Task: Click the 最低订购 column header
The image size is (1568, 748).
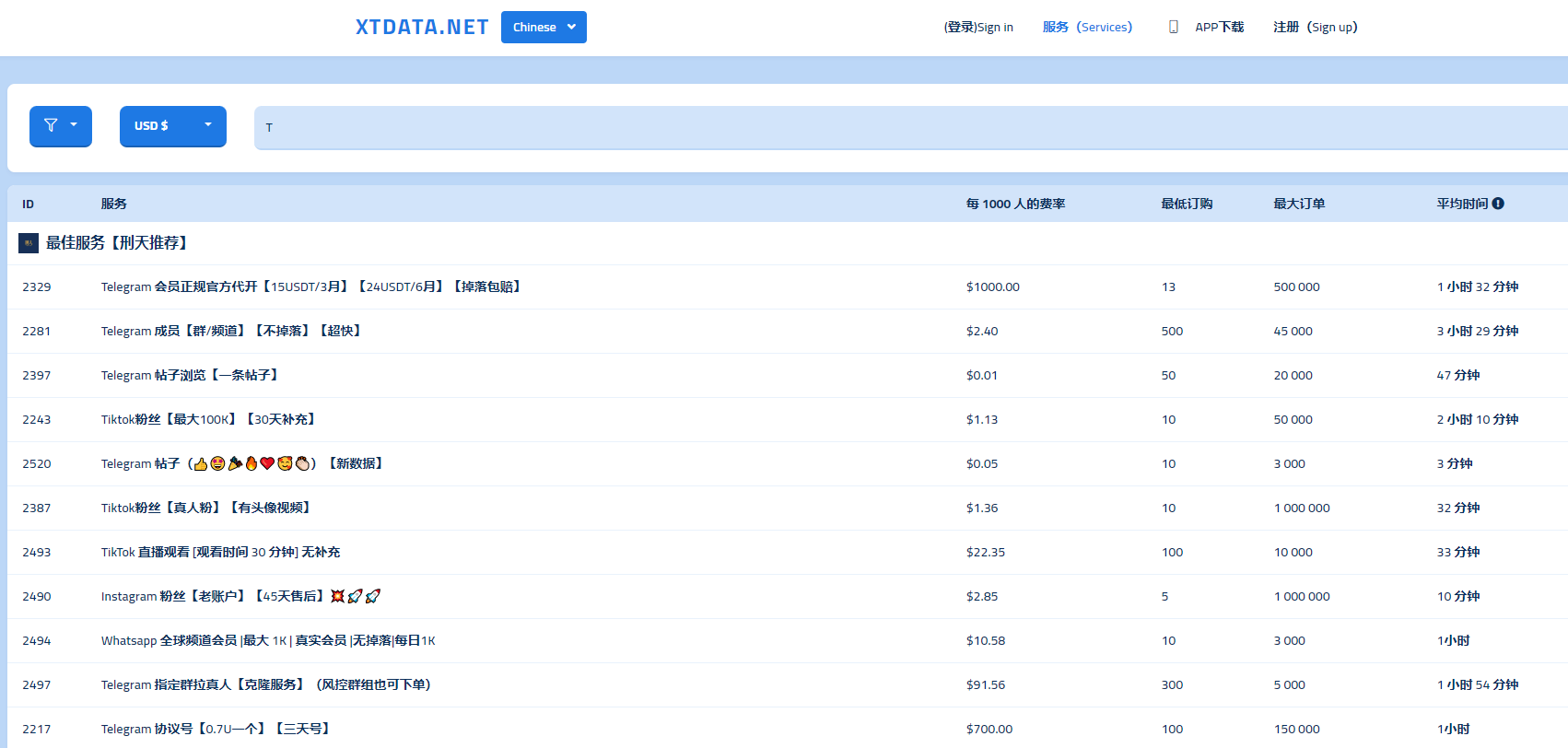Action: coord(1187,204)
